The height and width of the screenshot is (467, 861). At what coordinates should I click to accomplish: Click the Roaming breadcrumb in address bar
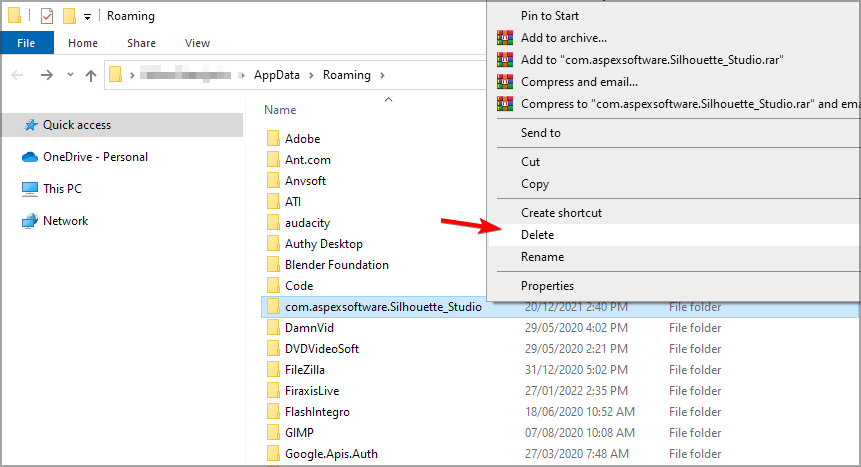tap(346, 75)
